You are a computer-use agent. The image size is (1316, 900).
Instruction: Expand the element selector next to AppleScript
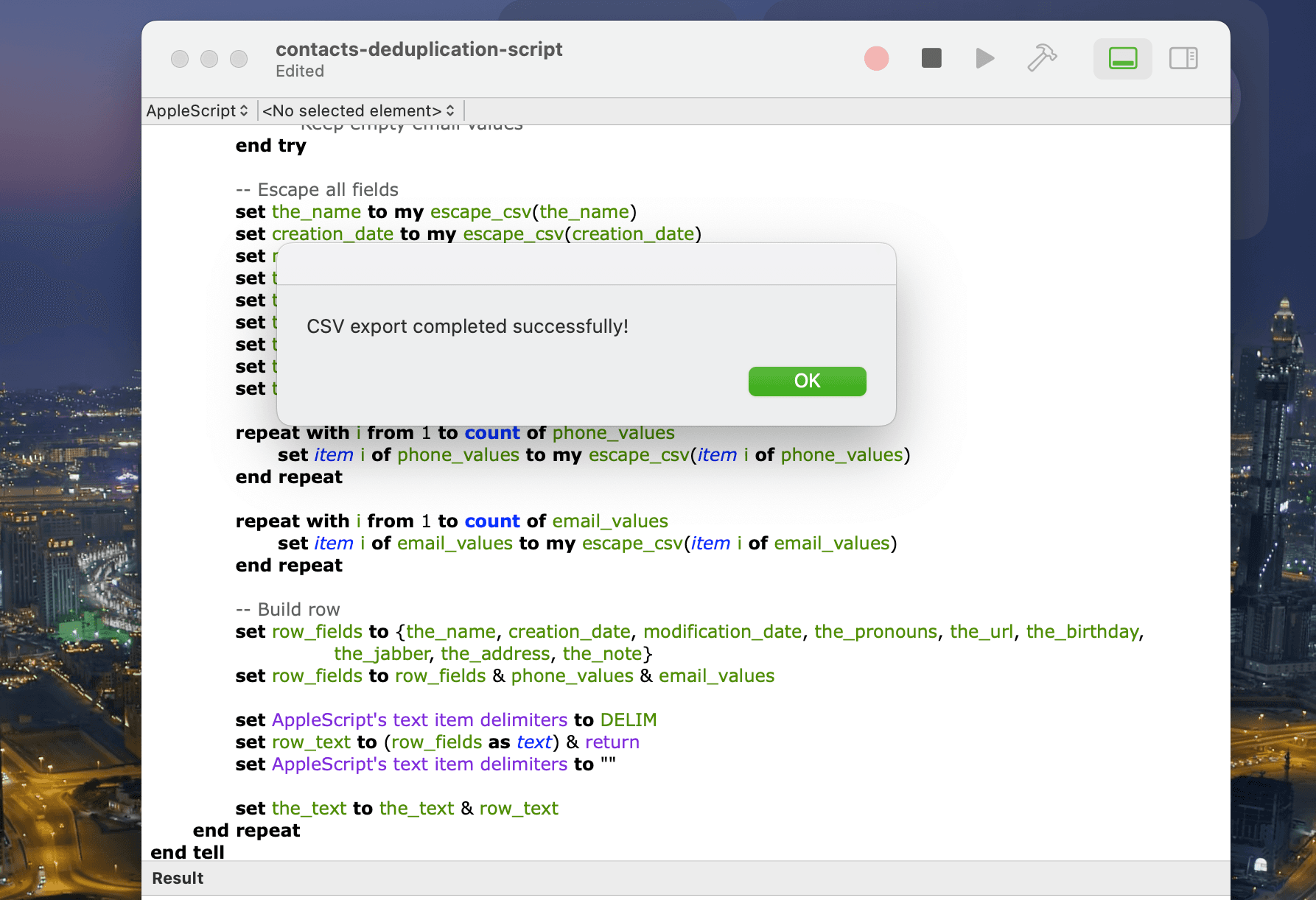pos(449,110)
